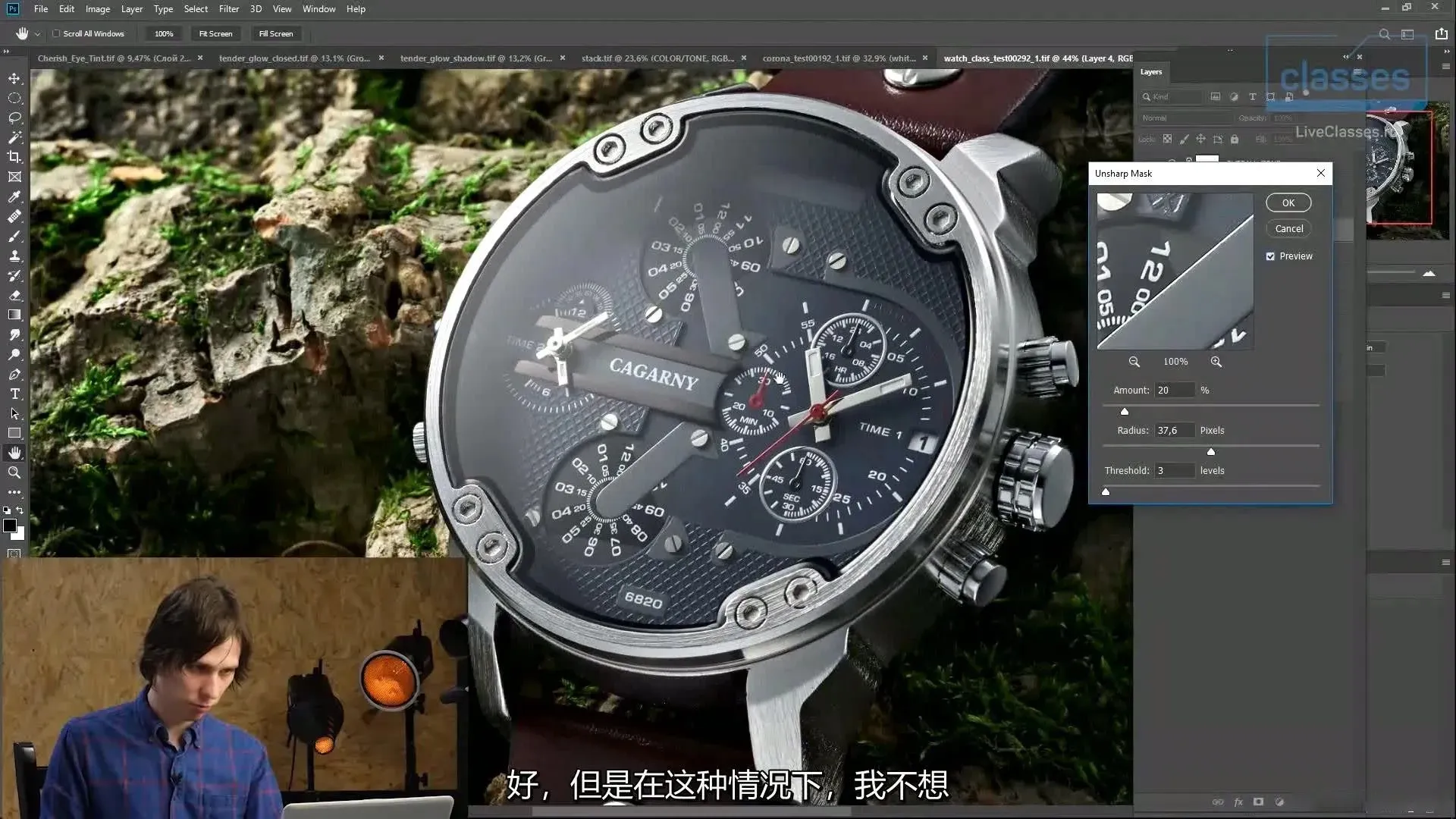The height and width of the screenshot is (819, 1456).
Task: Click the Amount slider handle
Action: (1125, 412)
